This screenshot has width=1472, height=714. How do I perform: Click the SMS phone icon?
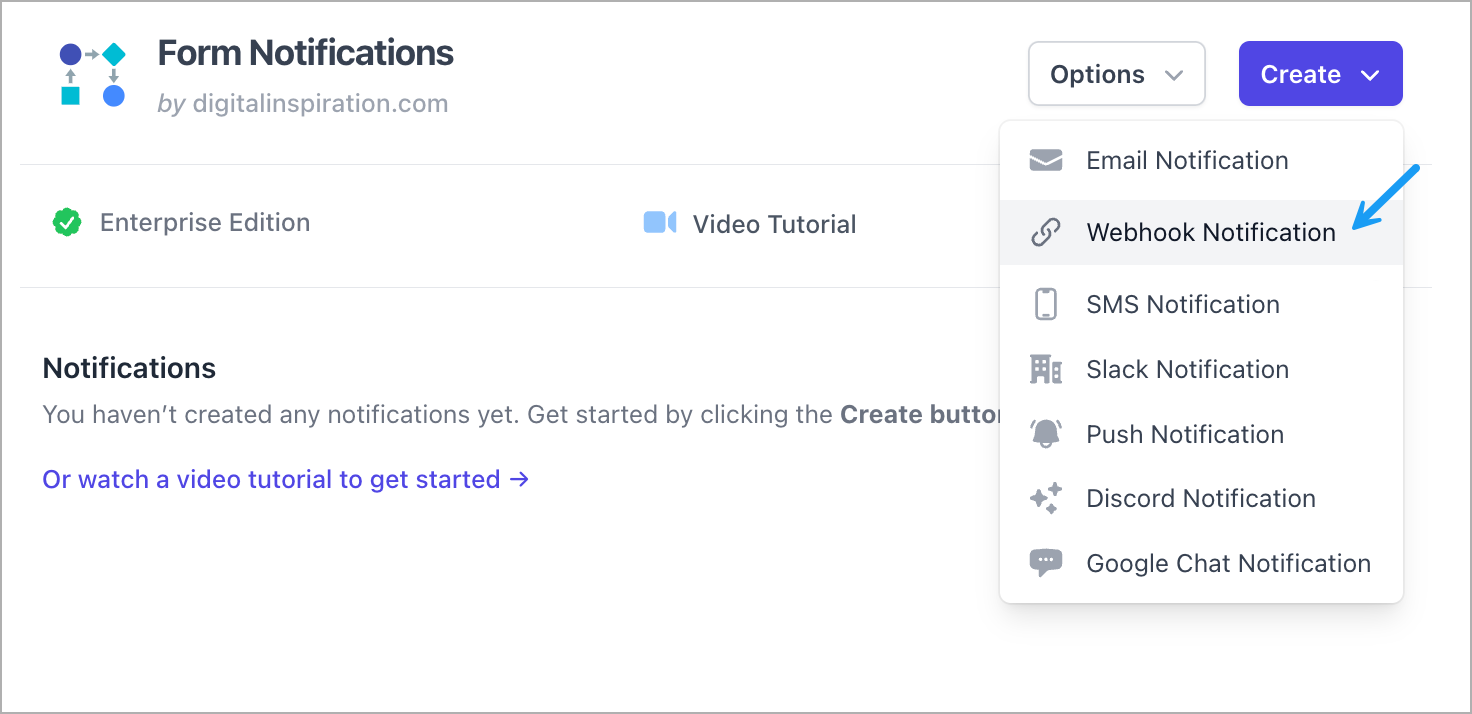(x=1045, y=304)
